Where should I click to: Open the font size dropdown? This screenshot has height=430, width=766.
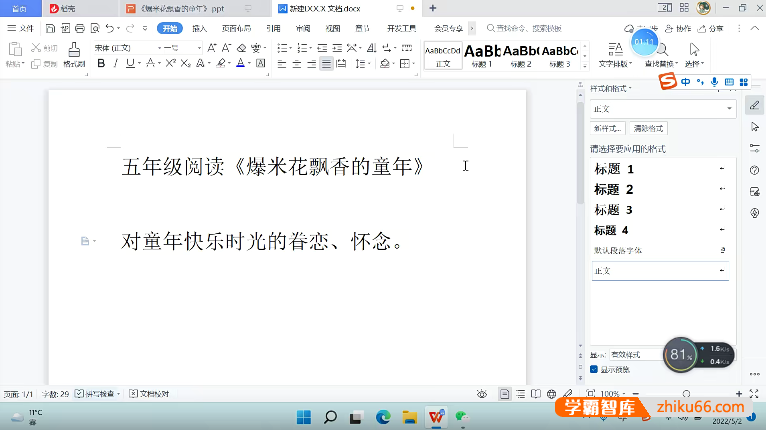pos(199,48)
